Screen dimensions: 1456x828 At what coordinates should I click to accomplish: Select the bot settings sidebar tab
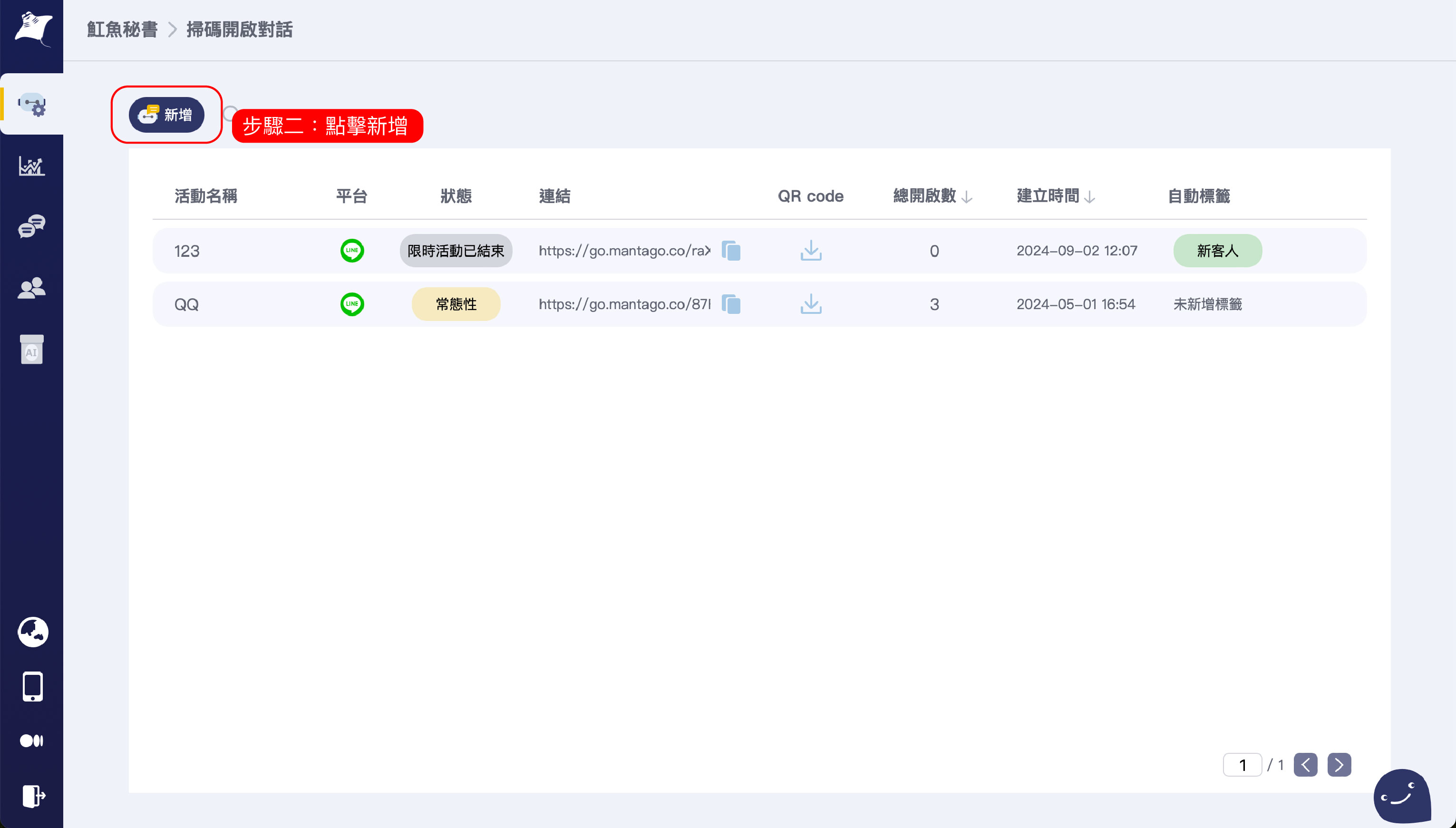pyautogui.click(x=32, y=105)
